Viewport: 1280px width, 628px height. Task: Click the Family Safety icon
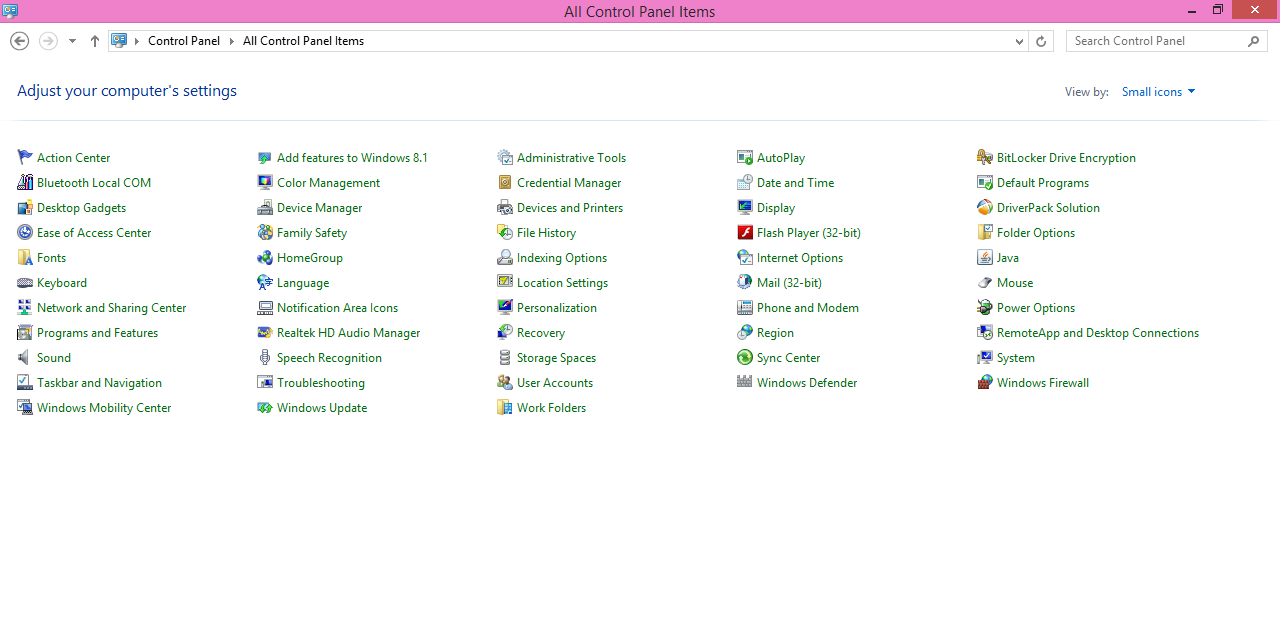[265, 232]
